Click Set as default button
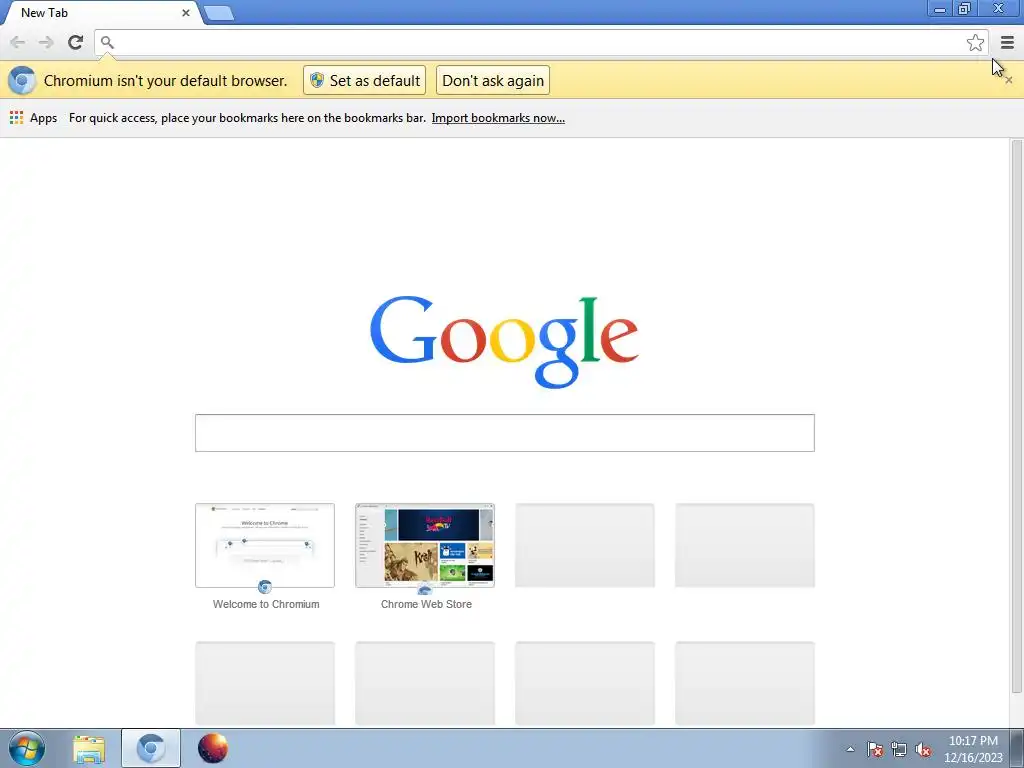Viewport: 1024px width, 768px height. coord(364,80)
